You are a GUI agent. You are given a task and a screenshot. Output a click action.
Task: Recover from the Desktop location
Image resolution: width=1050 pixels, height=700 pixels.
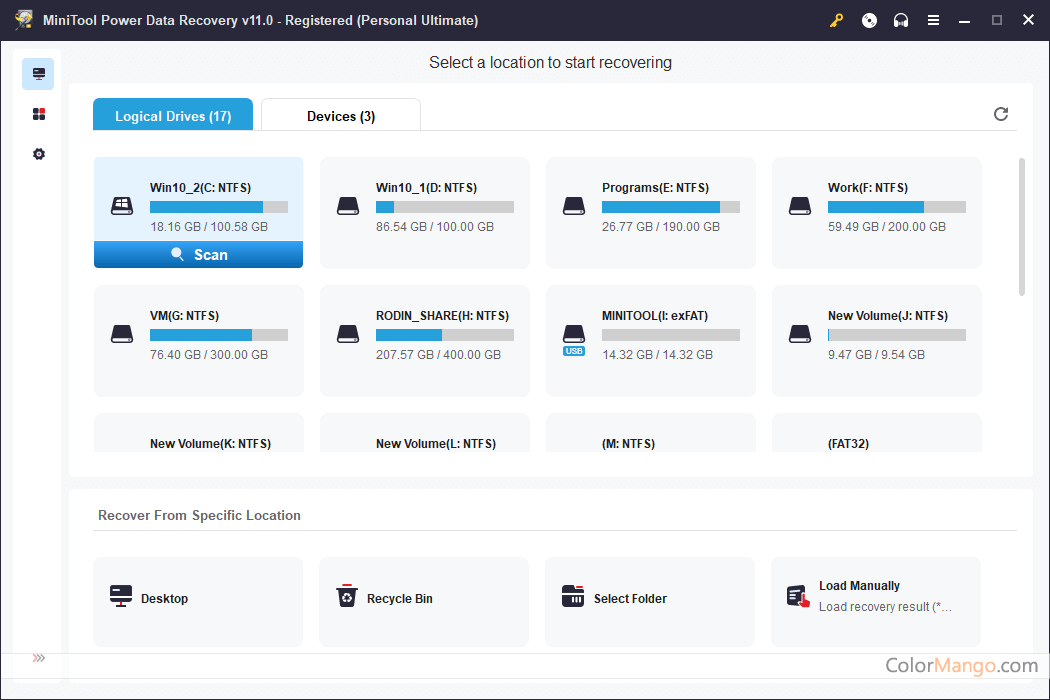coord(198,600)
